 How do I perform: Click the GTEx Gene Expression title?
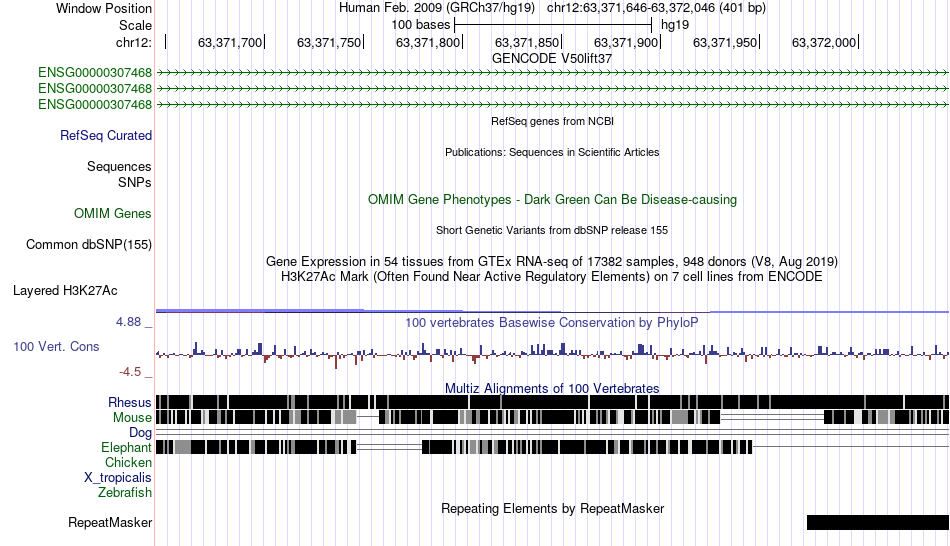[552, 262]
